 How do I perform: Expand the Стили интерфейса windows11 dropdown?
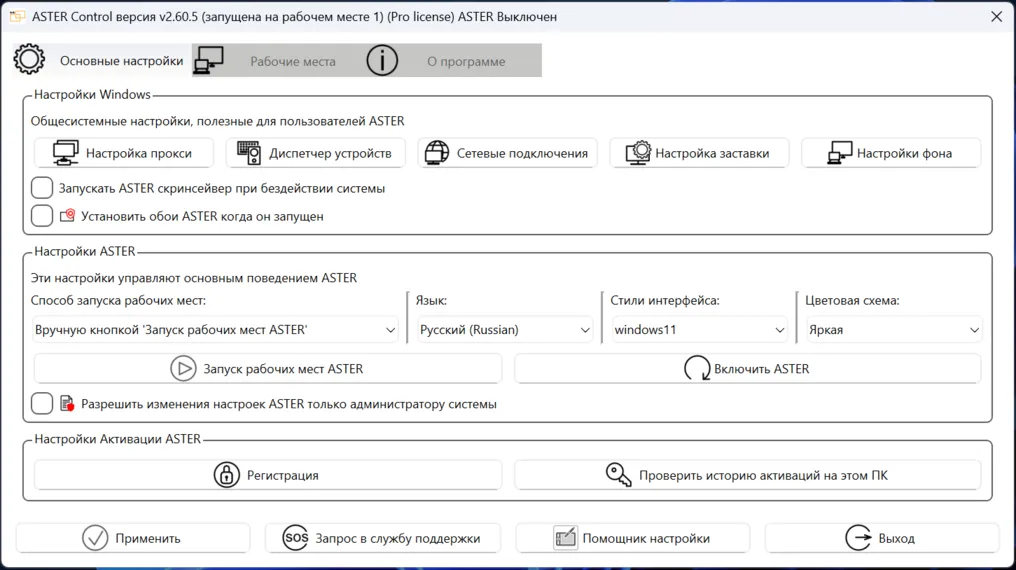[699, 330]
